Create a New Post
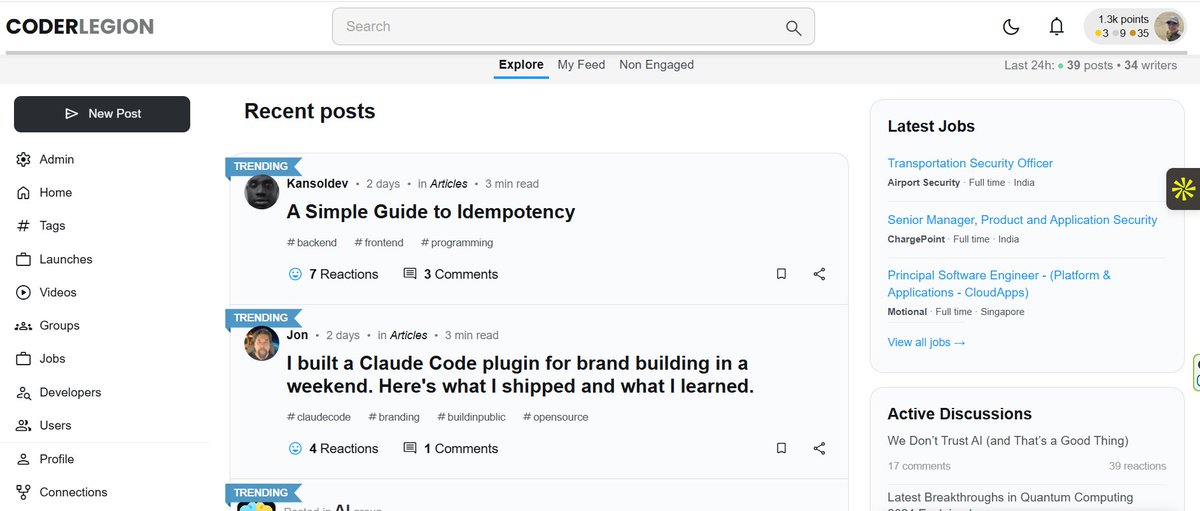This screenshot has height=511, width=1200. (x=102, y=114)
